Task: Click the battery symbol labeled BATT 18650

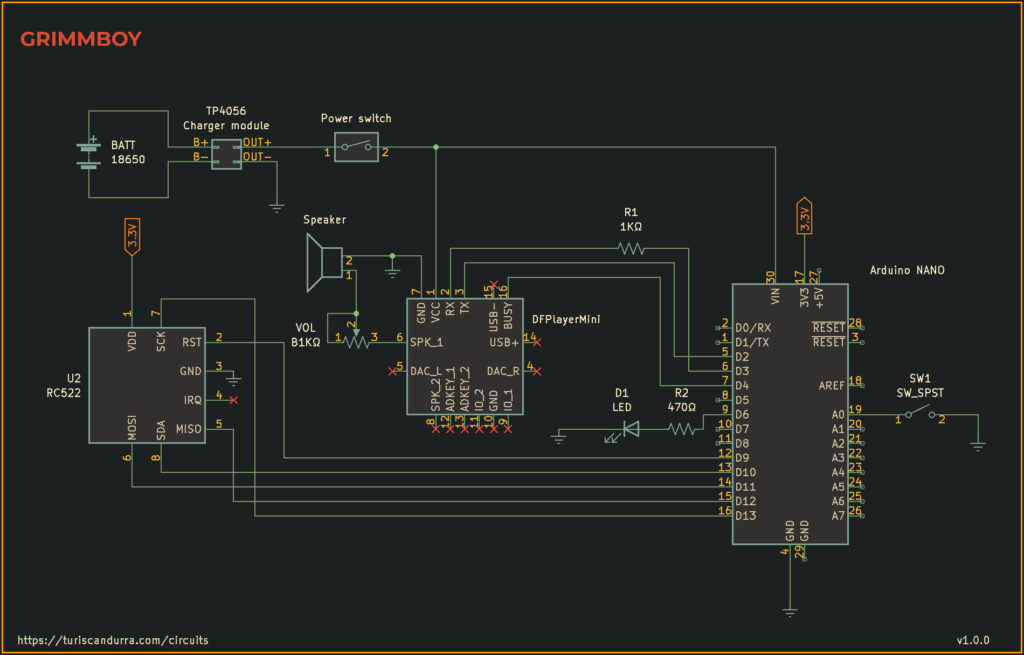Action: (x=89, y=153)
